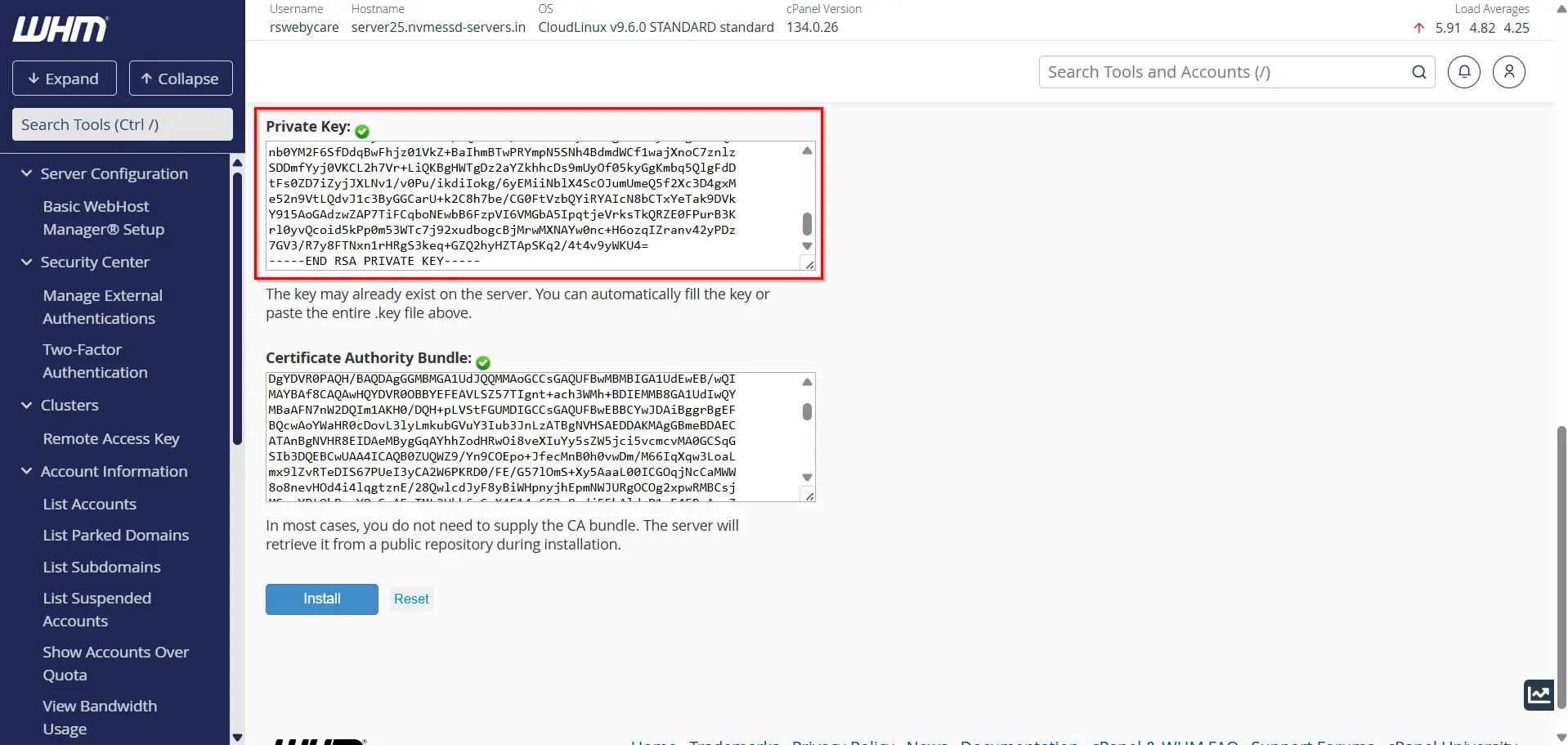The width and height of the screenshot is (1568, 745).
Task: Open View Bandwidth Usage
Action: click(x=100, y=717)
